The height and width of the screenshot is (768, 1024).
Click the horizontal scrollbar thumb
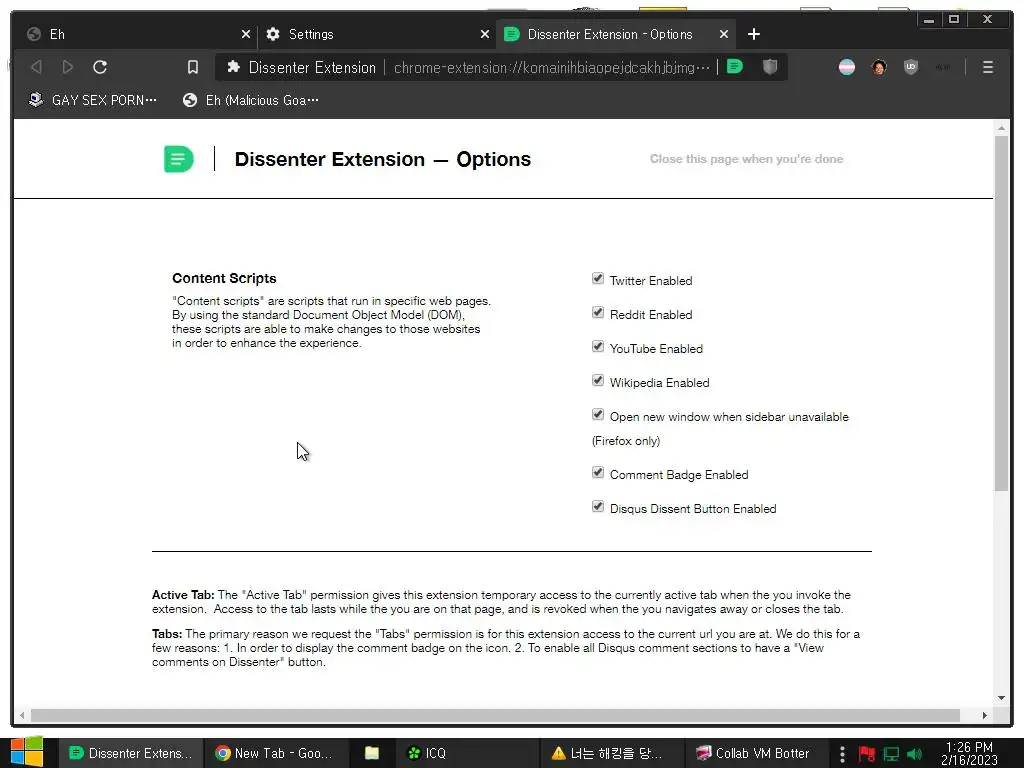click(x=495, y=716)
